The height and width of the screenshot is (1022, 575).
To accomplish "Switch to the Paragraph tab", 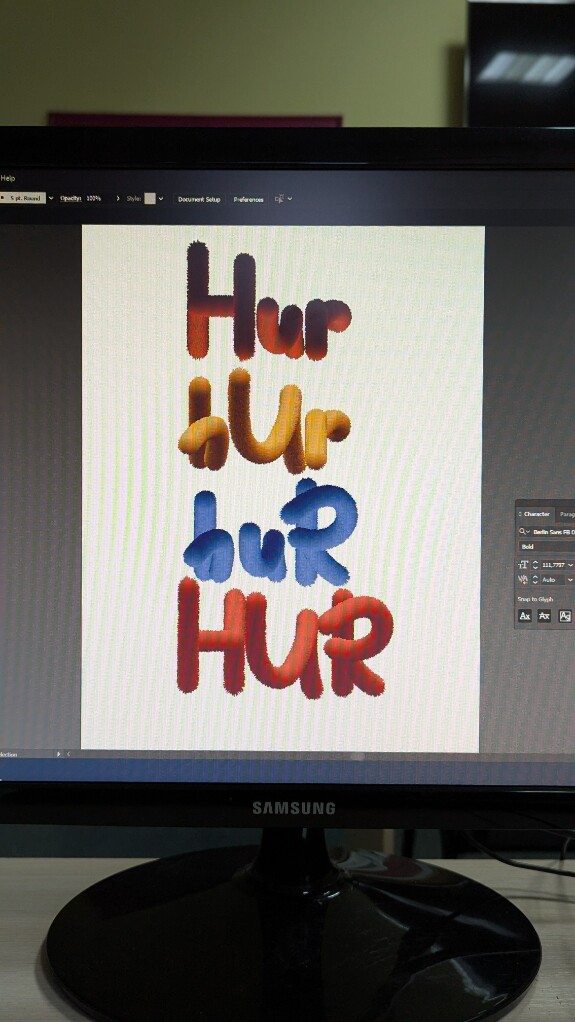I will click(566, 514).
